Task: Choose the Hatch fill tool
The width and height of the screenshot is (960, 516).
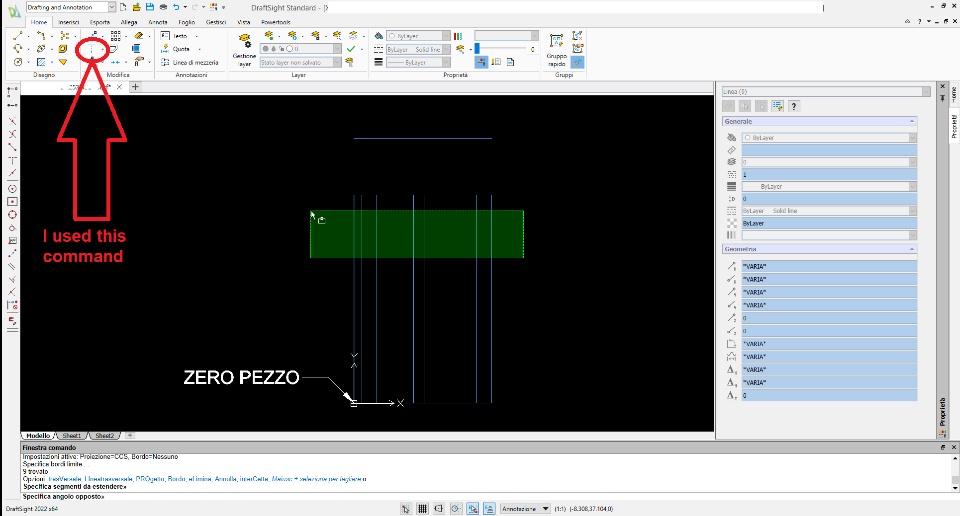Action: [41, 62]
